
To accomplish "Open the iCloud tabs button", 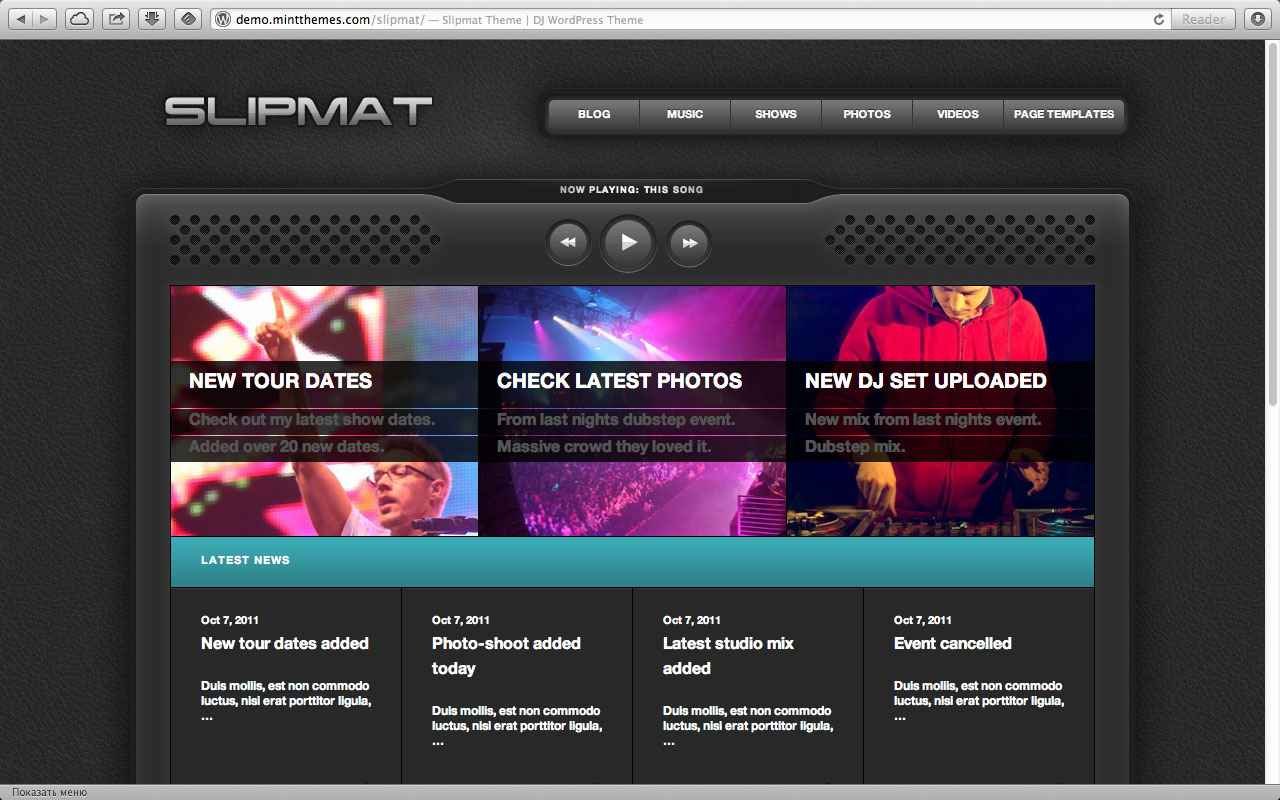I will tap(80, 19).
